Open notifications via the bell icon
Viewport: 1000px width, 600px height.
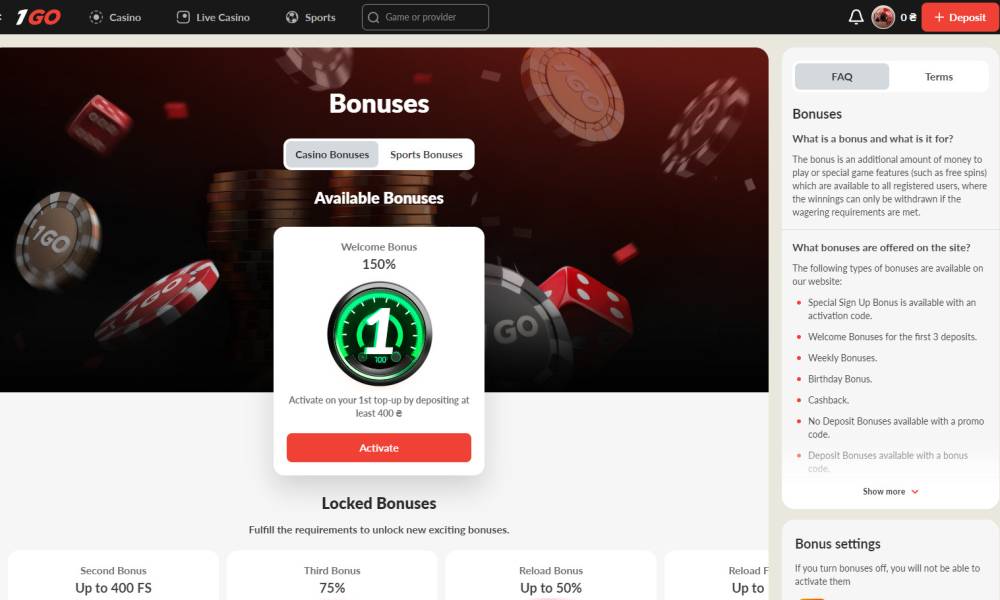point(856,17)
